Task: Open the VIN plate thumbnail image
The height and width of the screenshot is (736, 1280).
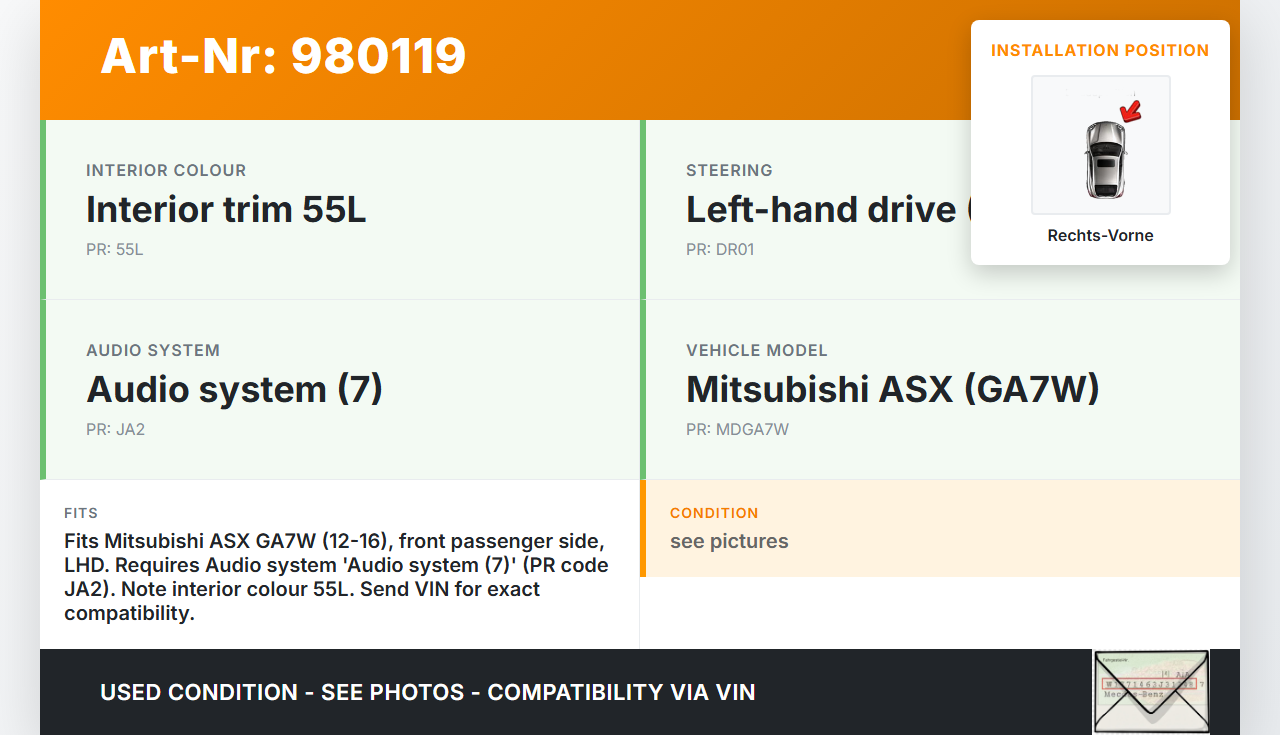Action: pos(1151,692)
